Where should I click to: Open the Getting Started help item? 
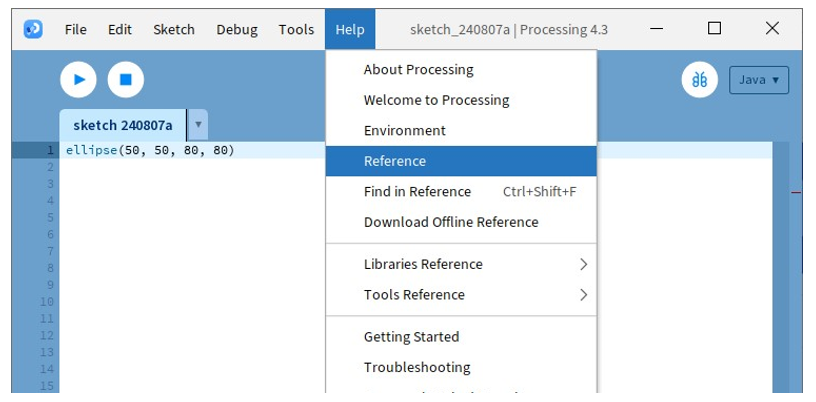(461, 337)
